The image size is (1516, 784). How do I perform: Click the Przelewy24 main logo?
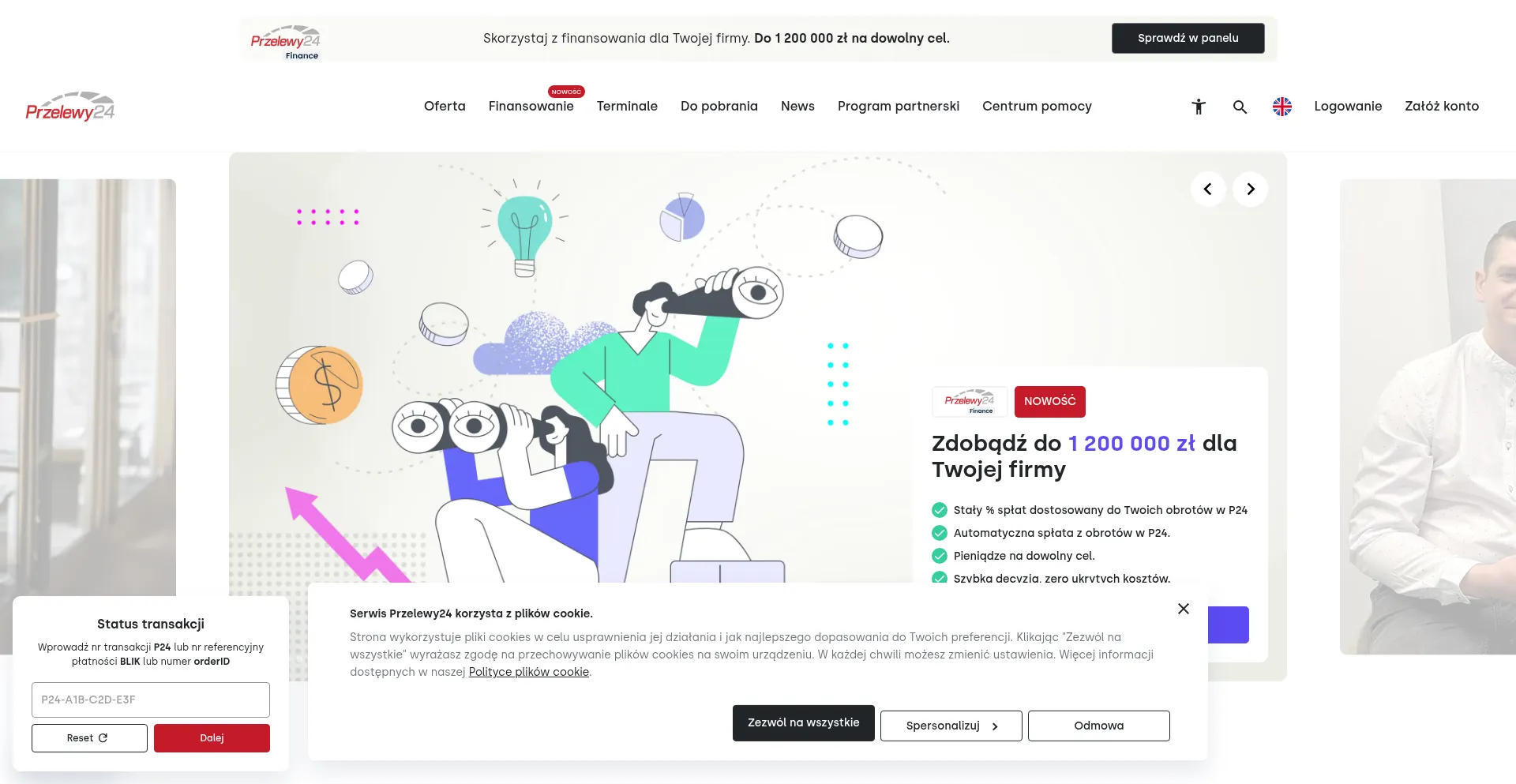click(x=70, y=107)
